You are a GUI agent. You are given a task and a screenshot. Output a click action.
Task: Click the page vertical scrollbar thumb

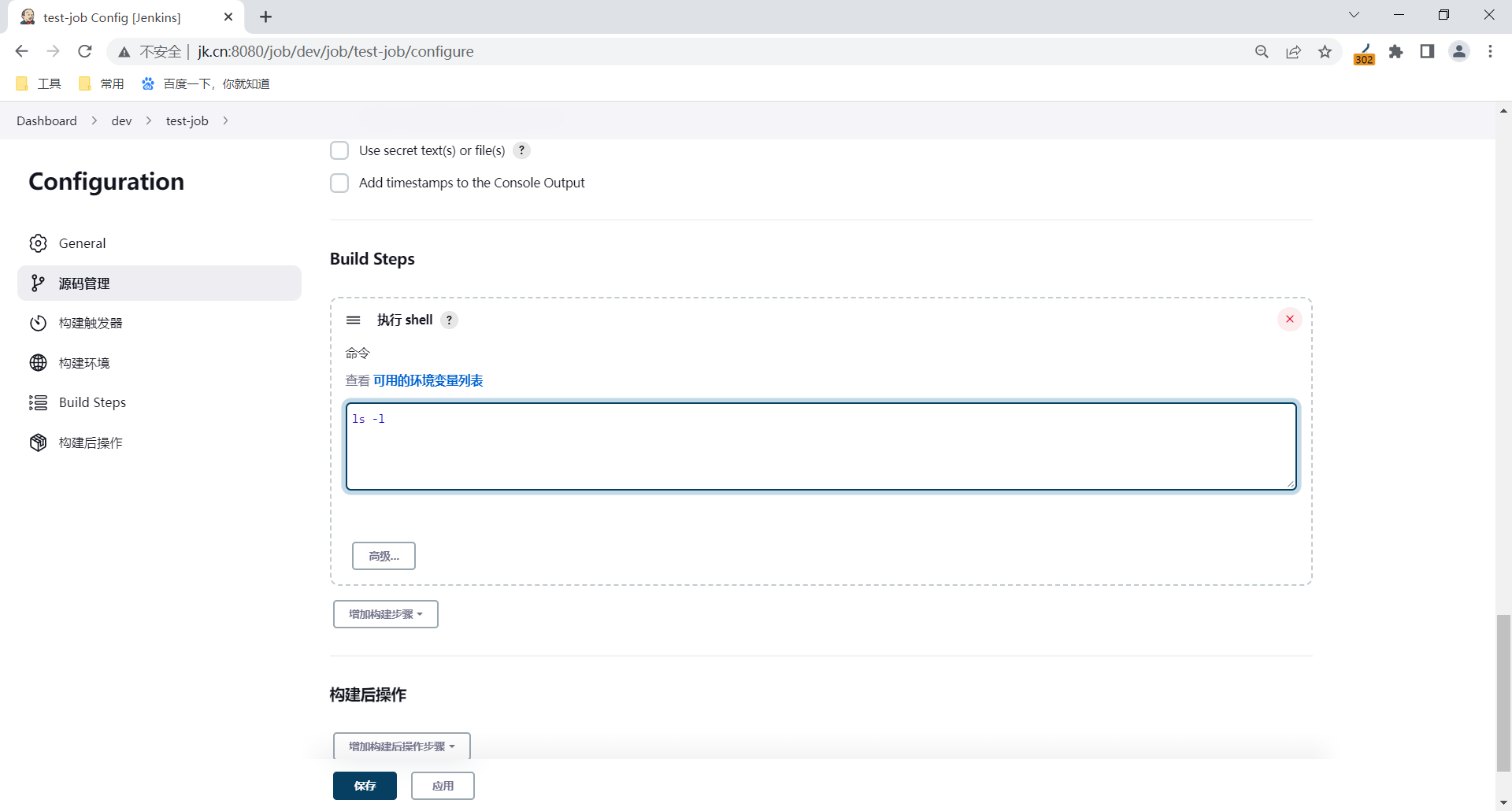(x=1504, y=693)
